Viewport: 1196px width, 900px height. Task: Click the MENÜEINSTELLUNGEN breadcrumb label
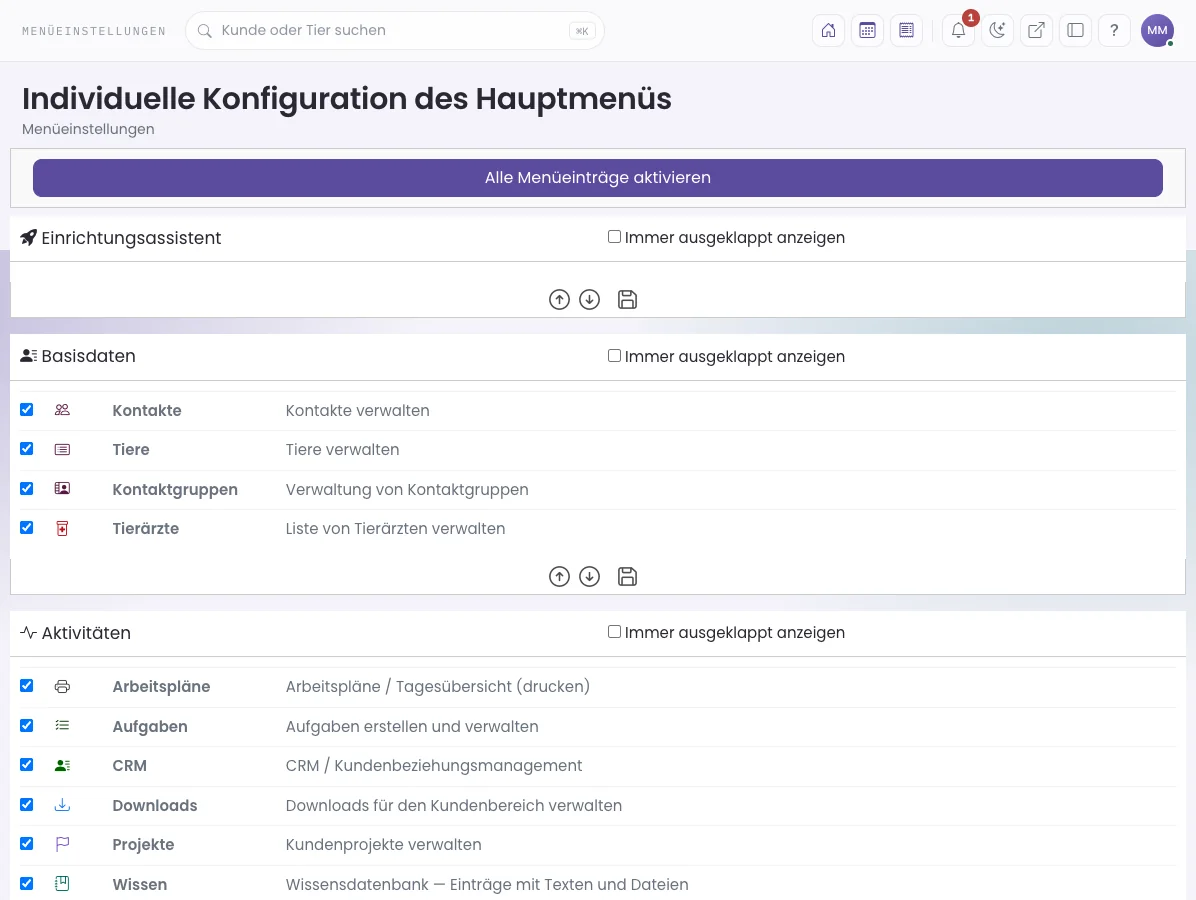pyautogui.click(x=94, y=31)
